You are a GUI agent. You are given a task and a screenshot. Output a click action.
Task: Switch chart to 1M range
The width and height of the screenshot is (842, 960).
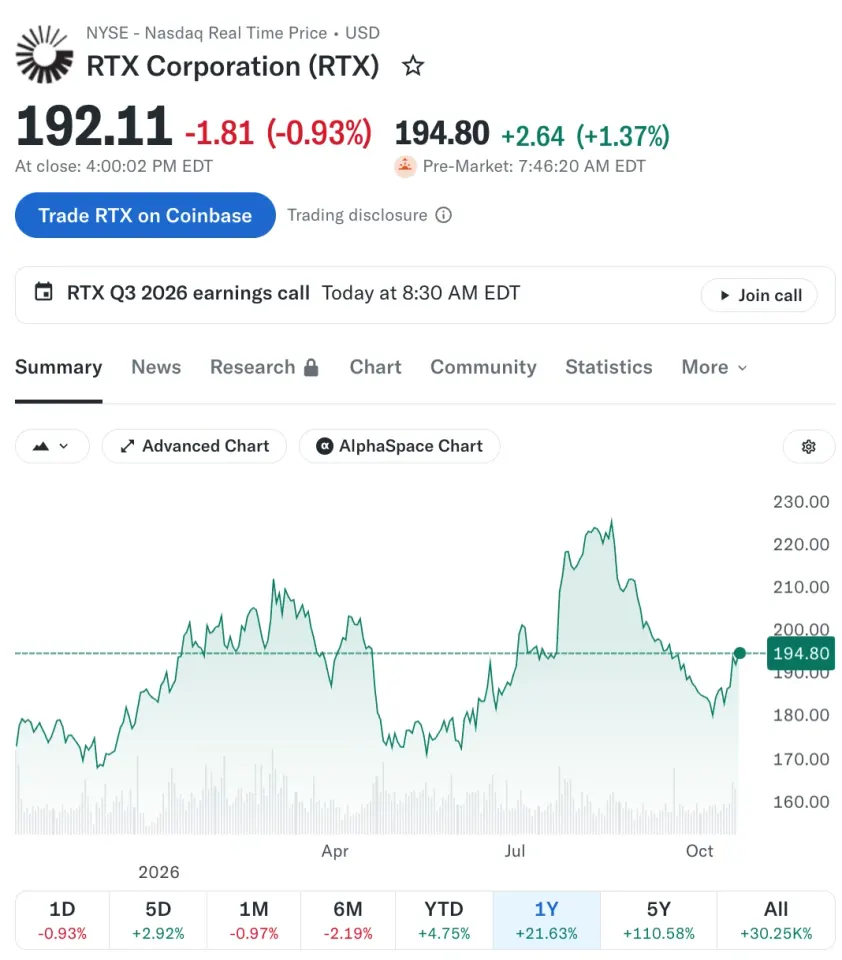[254, 920]
